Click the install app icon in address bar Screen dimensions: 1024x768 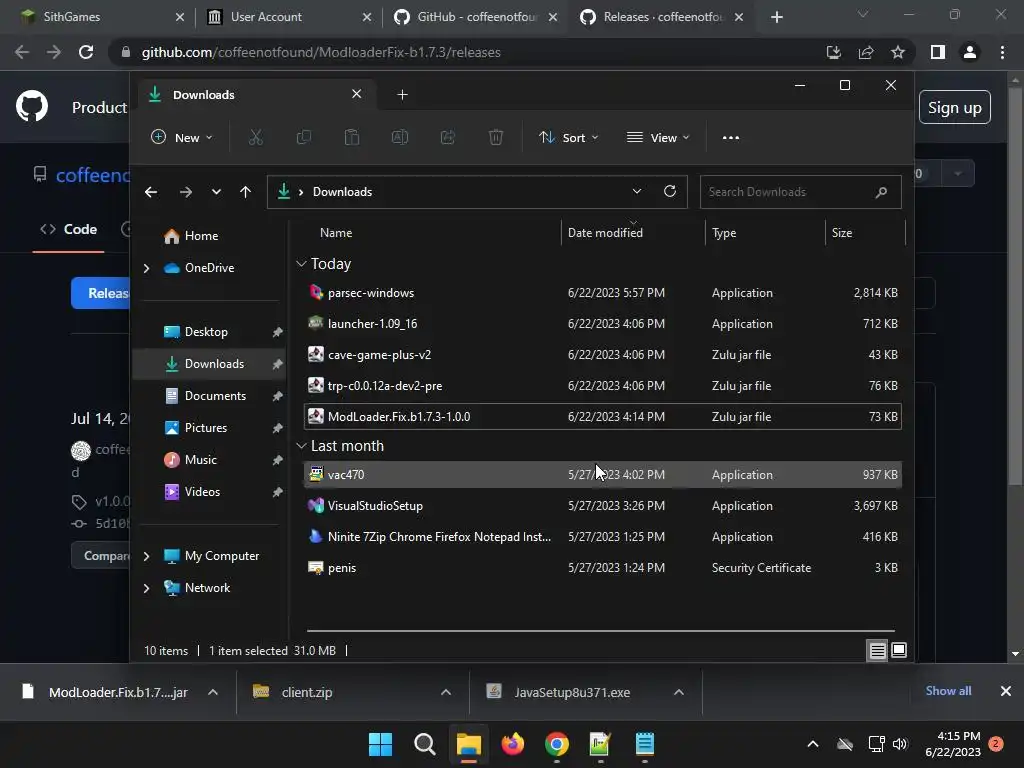833,52
